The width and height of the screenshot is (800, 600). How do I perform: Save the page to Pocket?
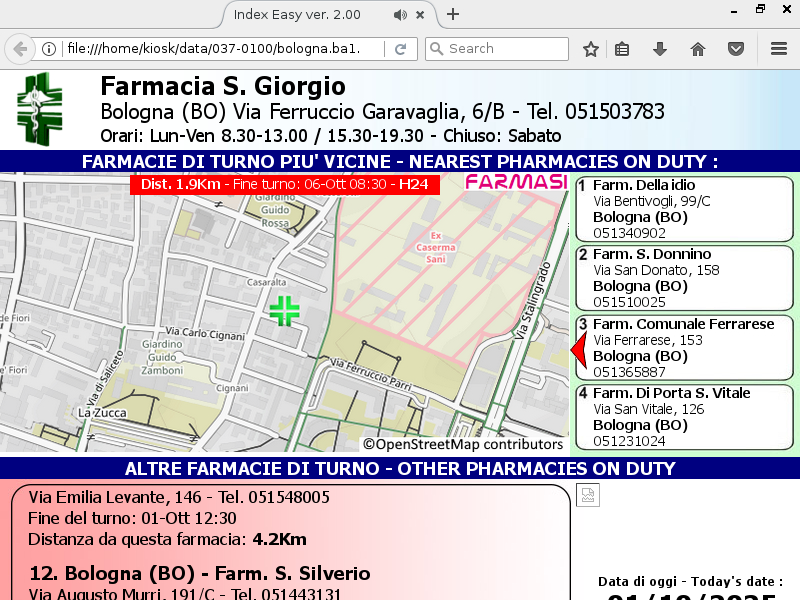coord(735,49)
